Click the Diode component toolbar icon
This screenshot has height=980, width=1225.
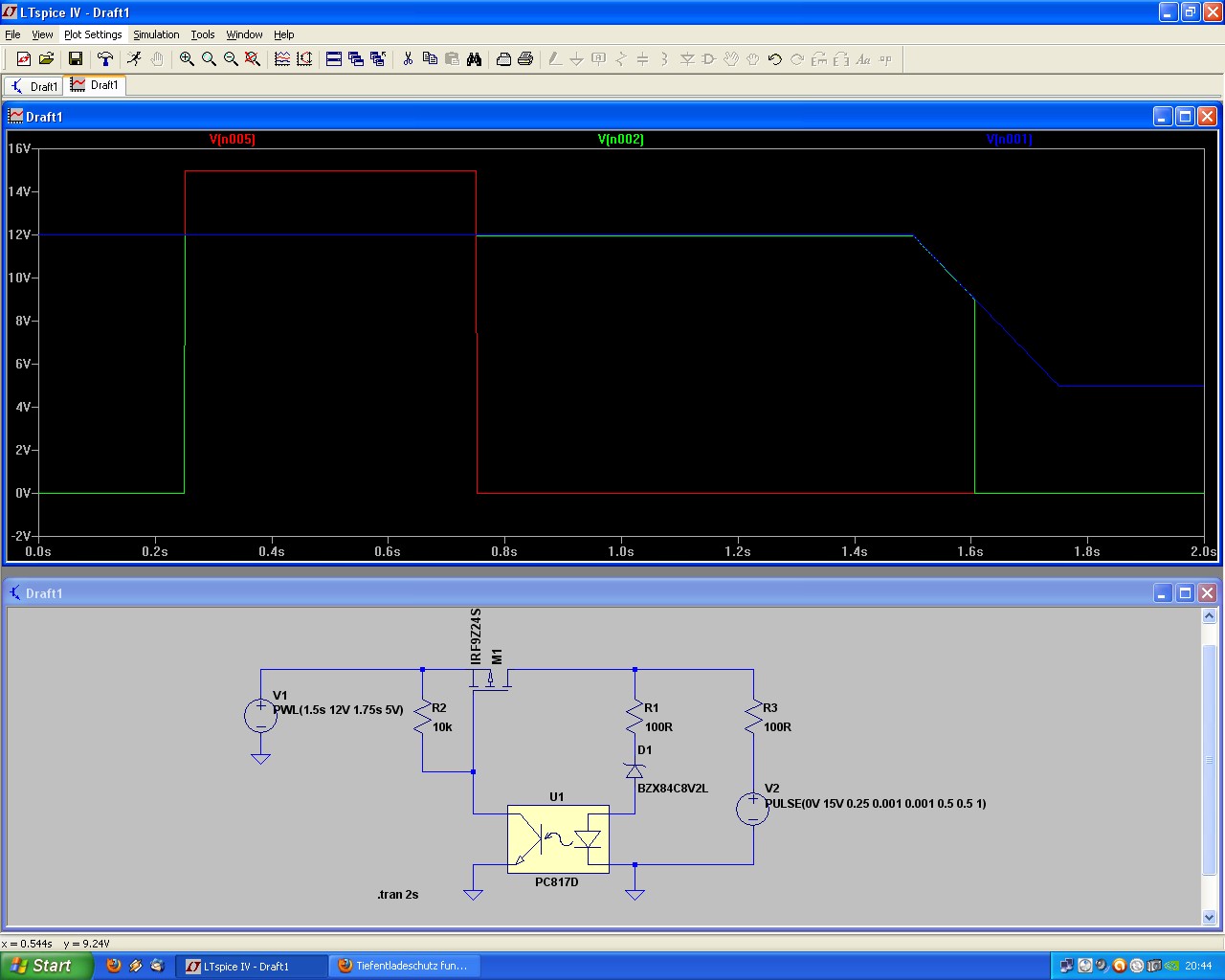tap(687, 59)
